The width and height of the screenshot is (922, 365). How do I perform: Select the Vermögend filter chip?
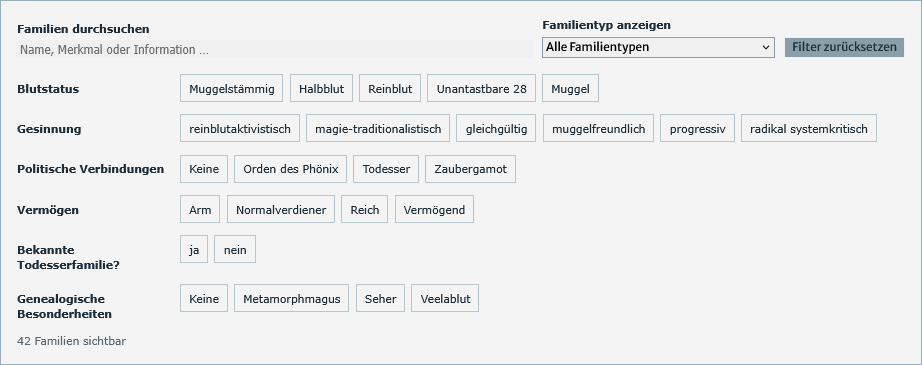pyautogui.click(x=435, y=210)
